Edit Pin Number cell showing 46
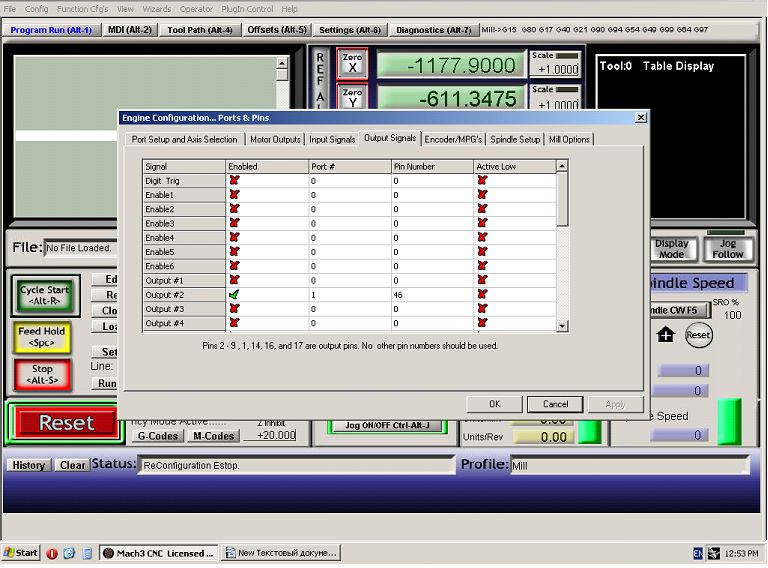This screenshot has width=768, height=568. click(432, 295)
